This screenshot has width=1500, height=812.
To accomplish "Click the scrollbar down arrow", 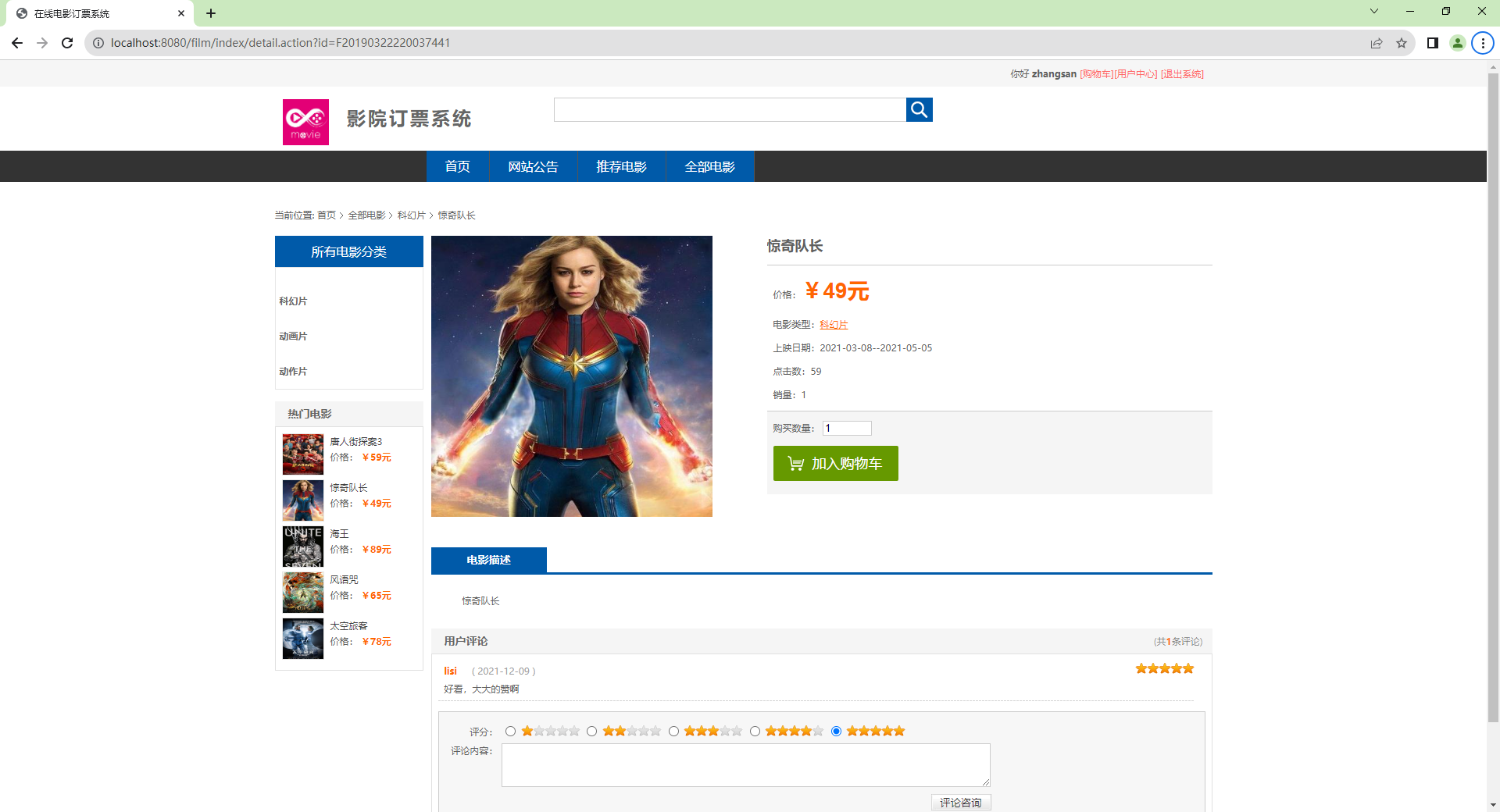I will 1493,805.
